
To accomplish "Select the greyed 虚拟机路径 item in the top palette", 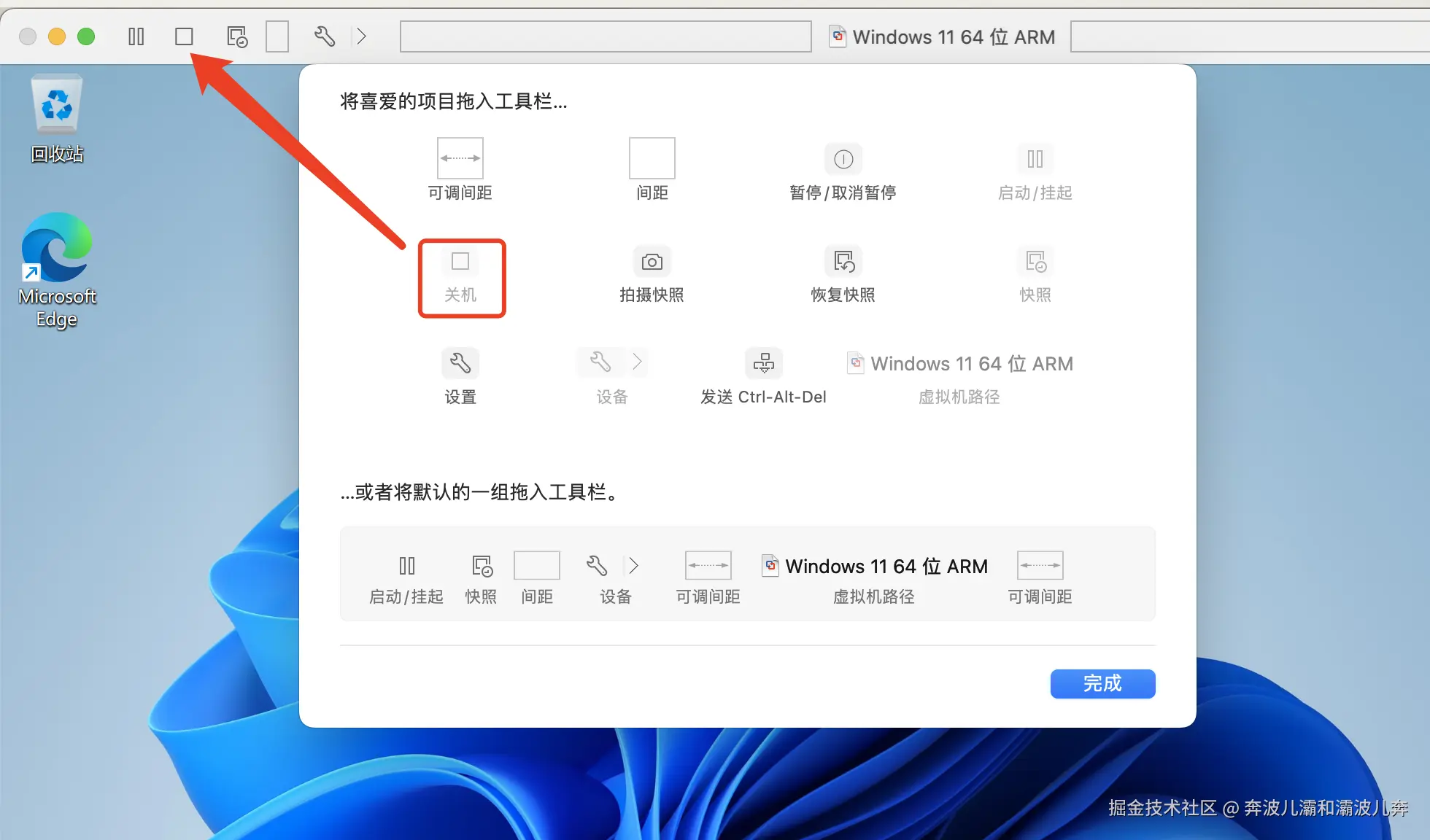I will pos(959,379).
